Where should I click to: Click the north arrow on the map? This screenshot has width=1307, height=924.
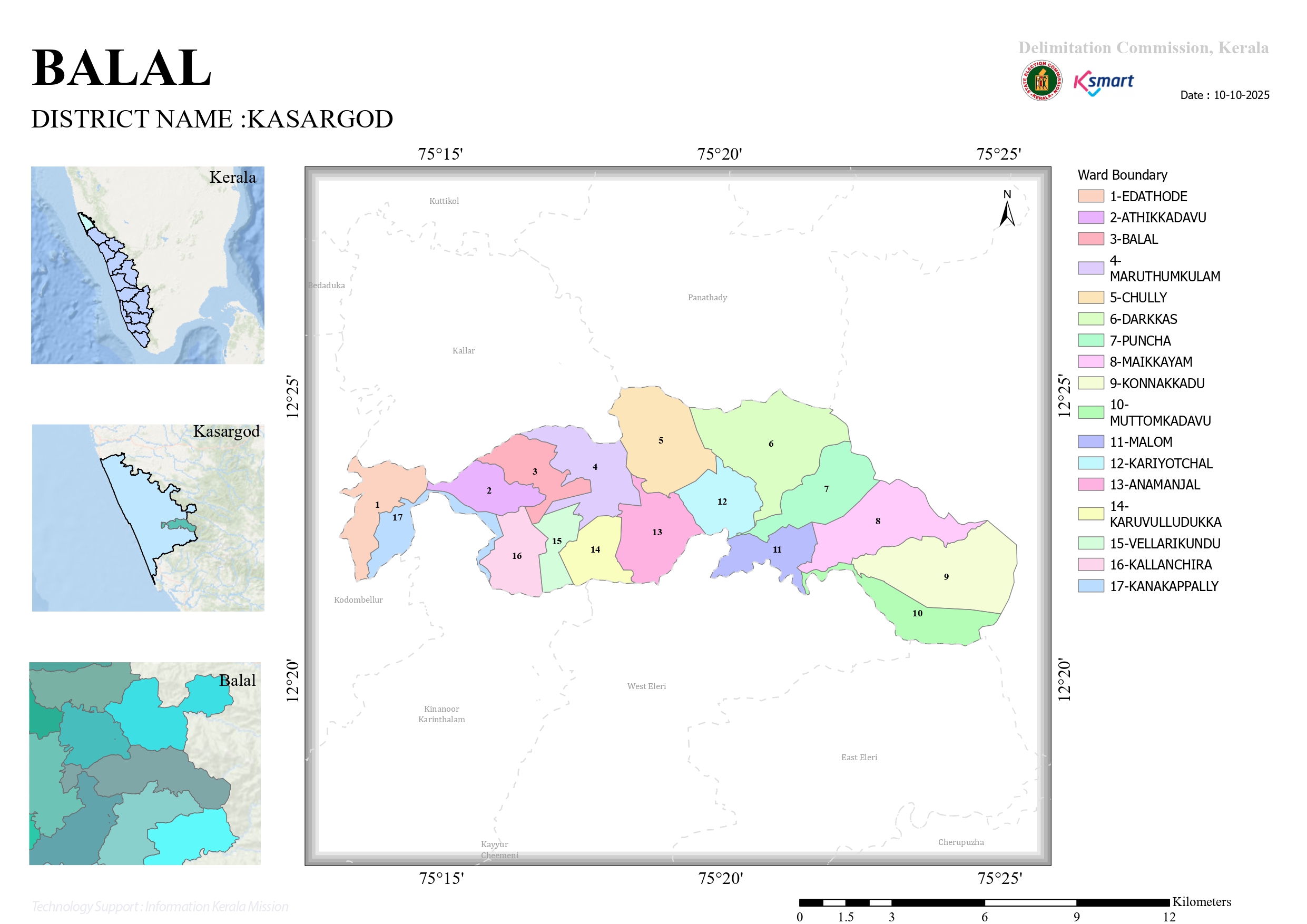[x=1007, y=209]
